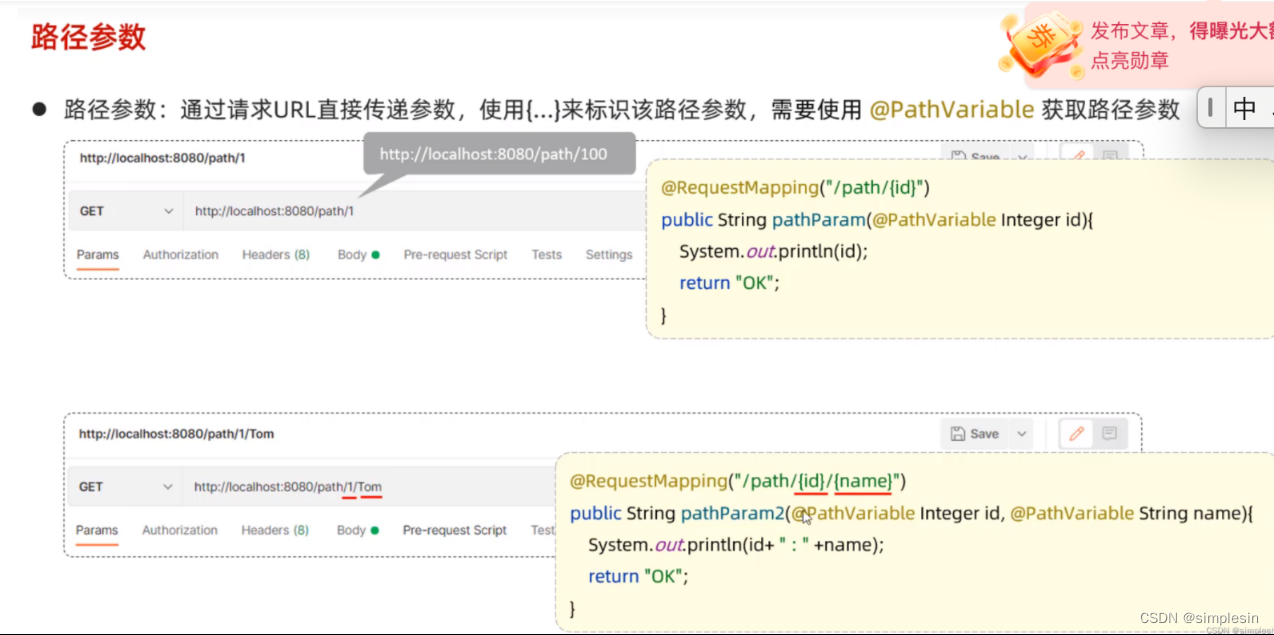The image size is (1274, 635).
Task: Switch to the Settings tab
Action: 608,255
